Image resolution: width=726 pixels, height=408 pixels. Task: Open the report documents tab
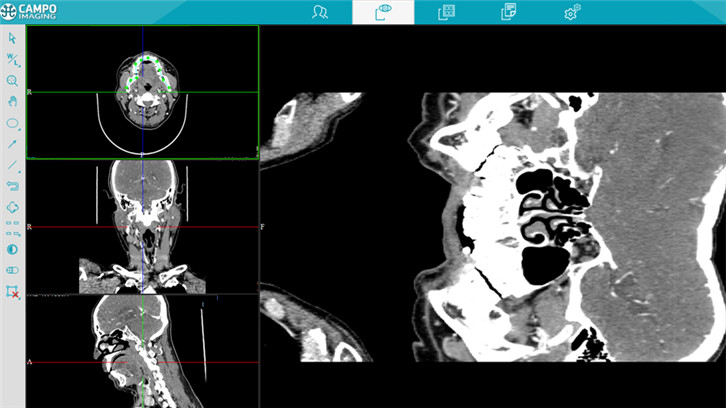coord(509,12)
